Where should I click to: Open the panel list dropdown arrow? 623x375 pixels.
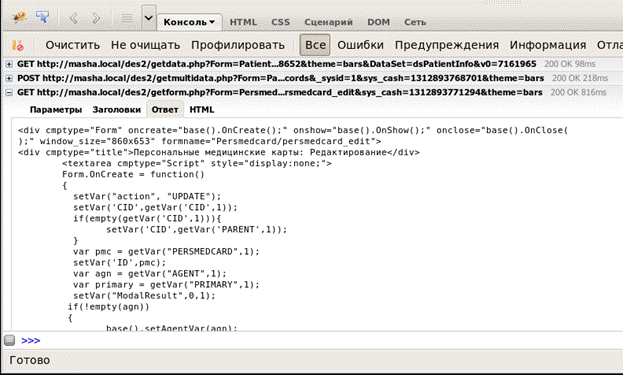click(x=149, y=18)
